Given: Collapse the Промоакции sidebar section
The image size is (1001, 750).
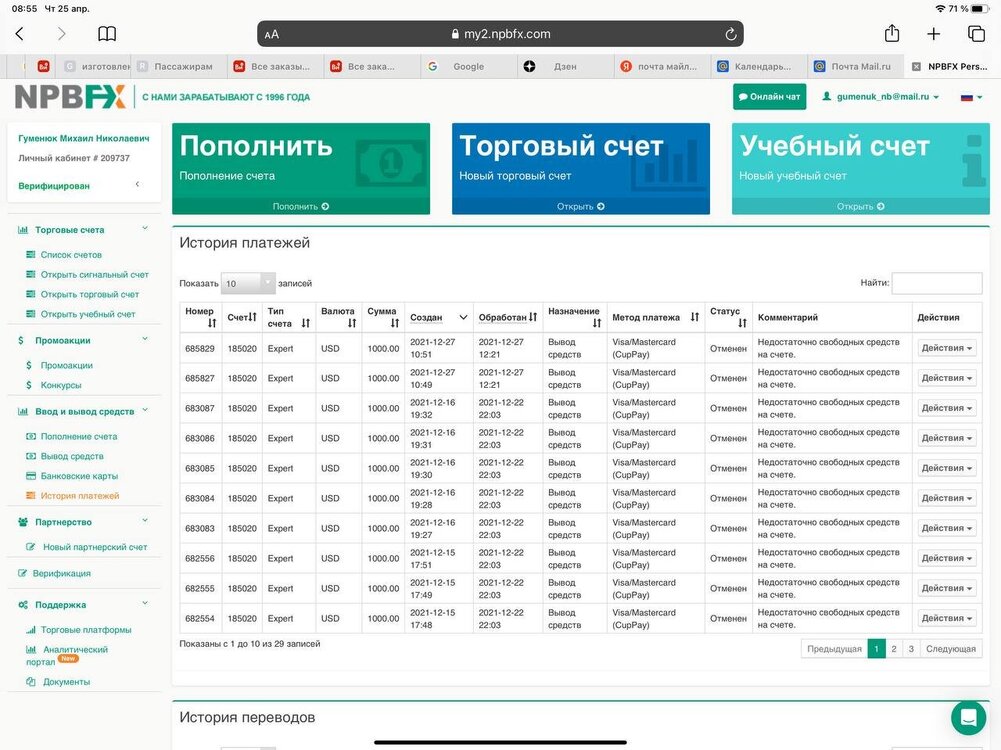Looking at the screenshot, I should (x=145, y=339).
